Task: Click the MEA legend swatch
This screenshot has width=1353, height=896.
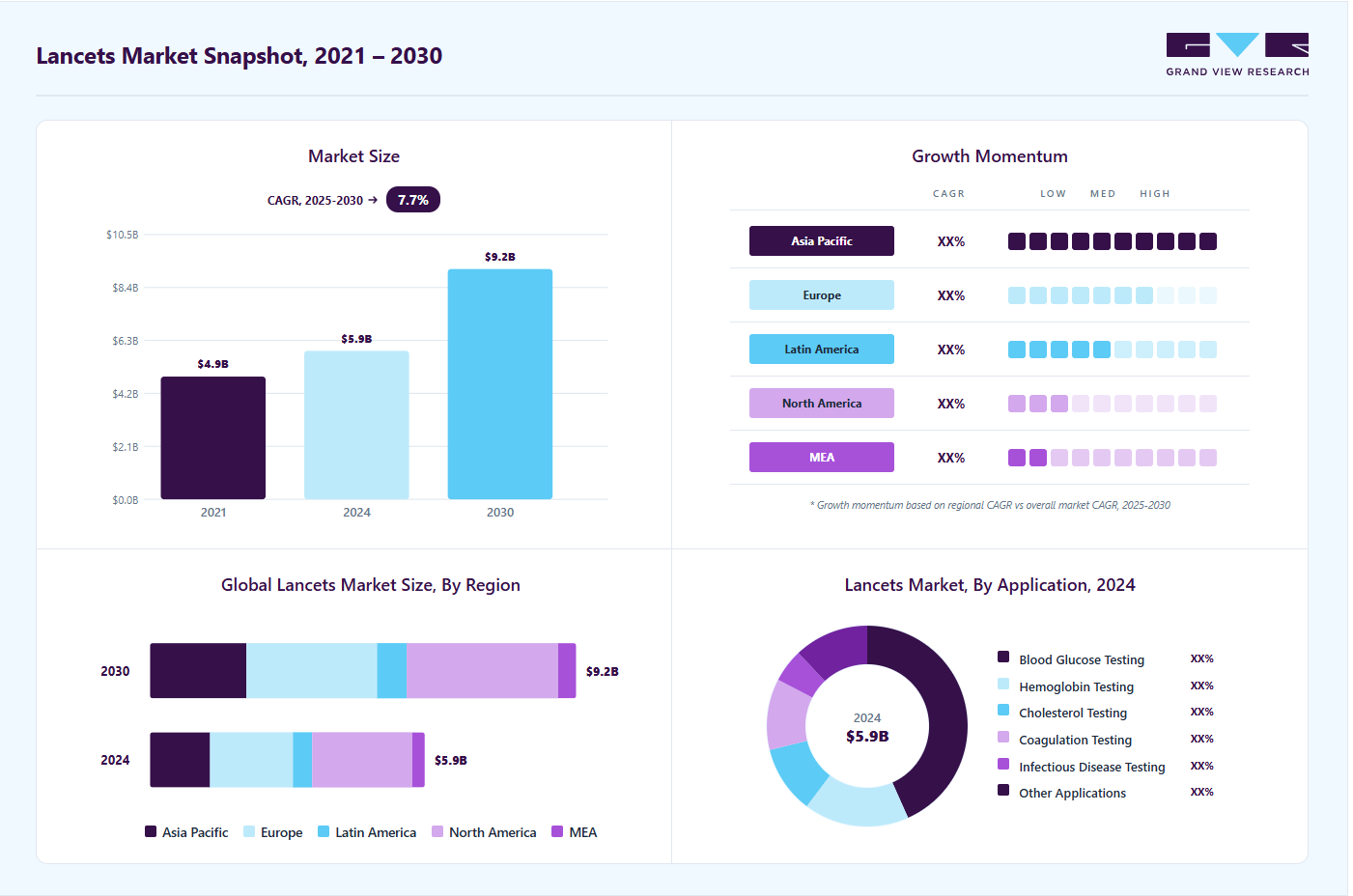Action: [557, 831]
